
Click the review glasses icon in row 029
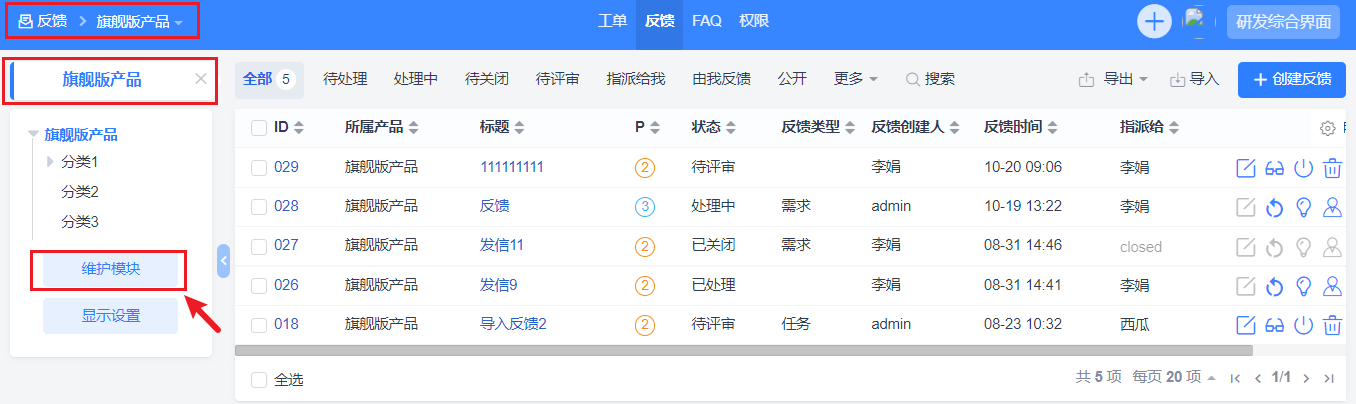(1275, 168)
